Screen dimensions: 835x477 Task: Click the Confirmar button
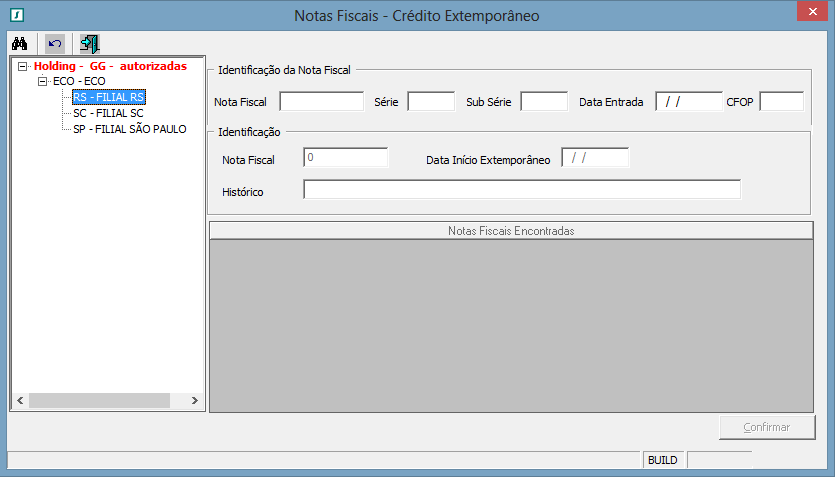pos(767,427)
